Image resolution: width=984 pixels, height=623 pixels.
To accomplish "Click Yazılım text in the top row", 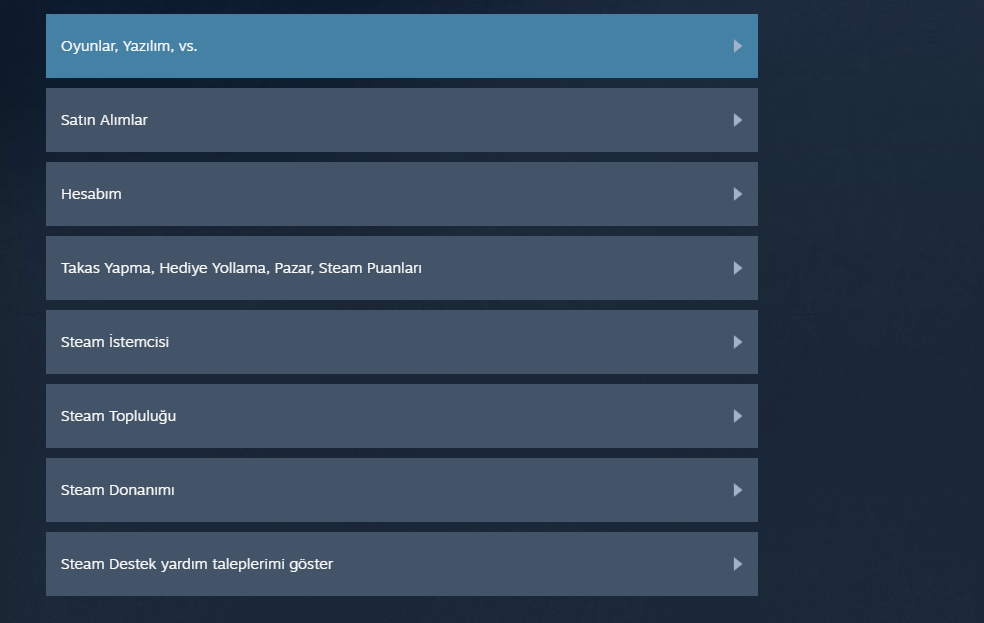I will 148,46.
